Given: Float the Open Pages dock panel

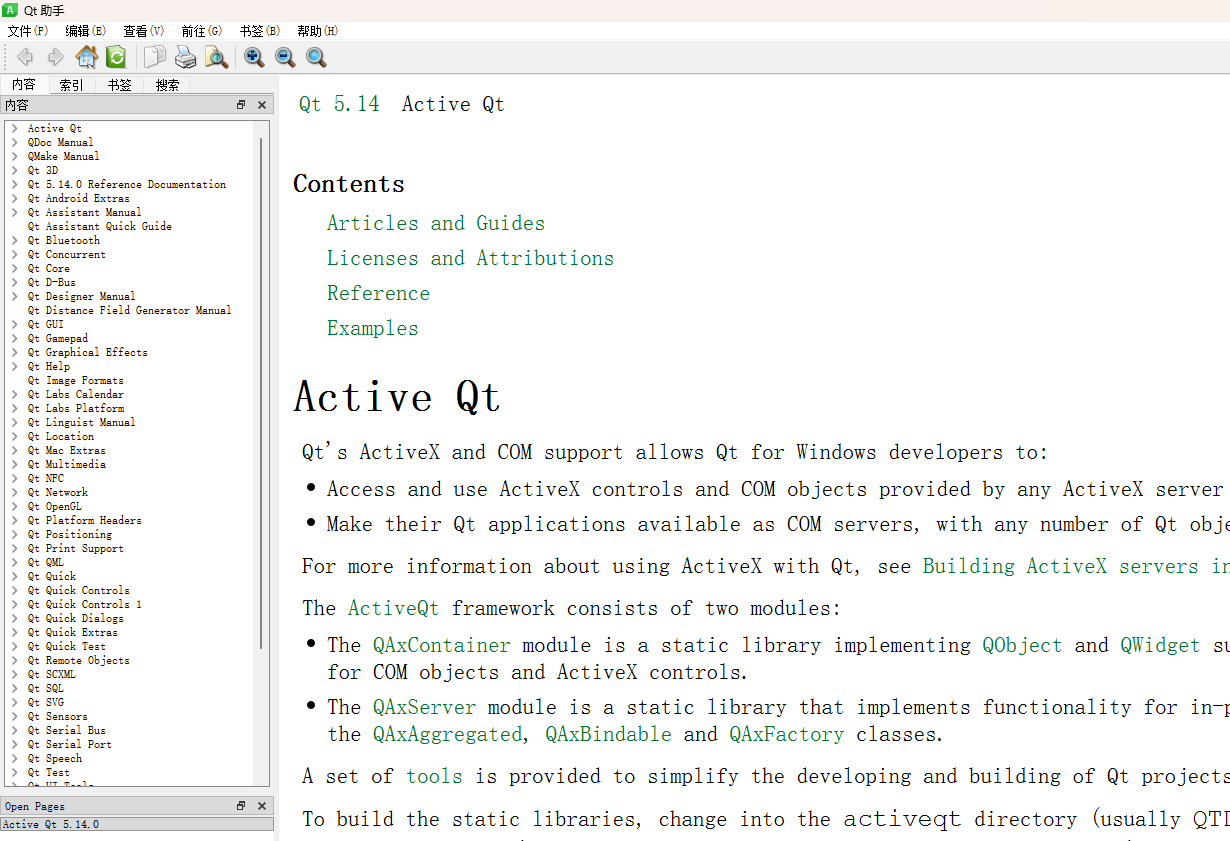Looking at the screenshot, I should pyautogui.click(x=241, y=806).
